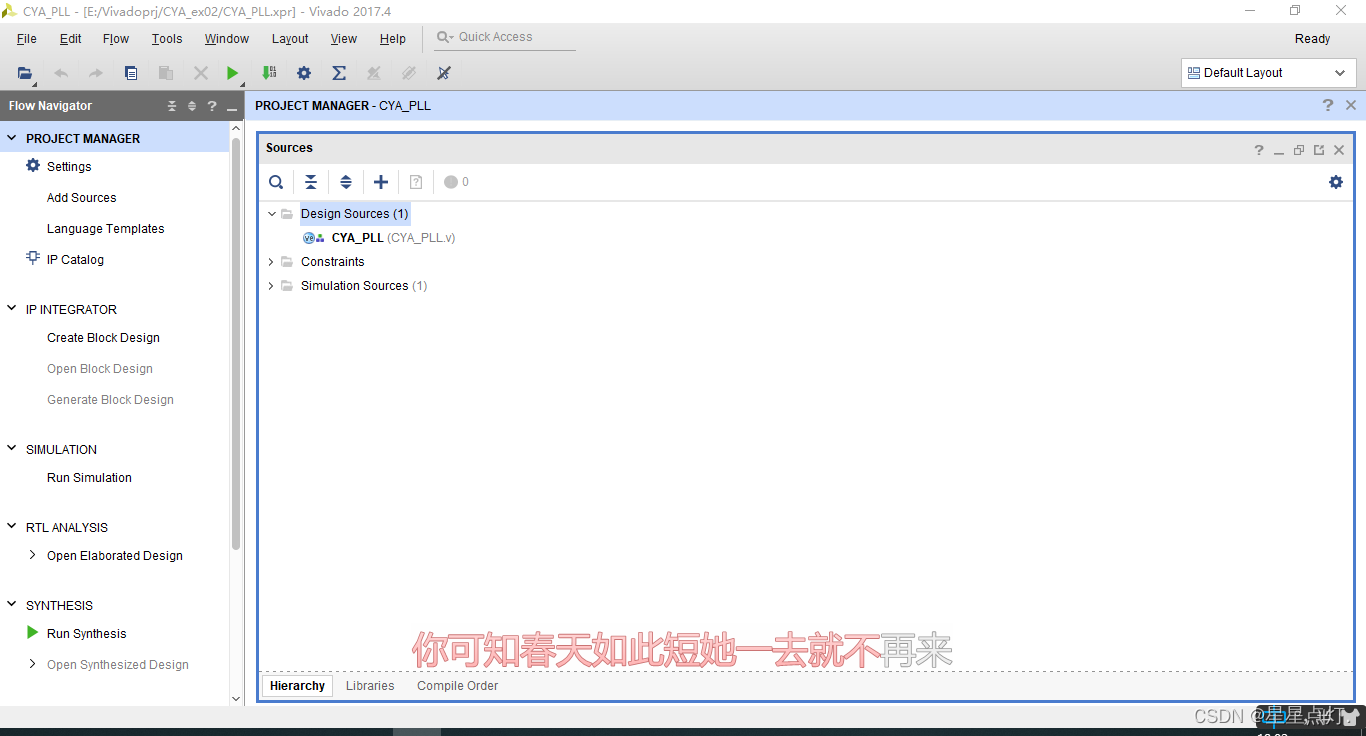Open the Settings gear in the main toolbar
Screen dimensions: 1366x736
point(304,72)
